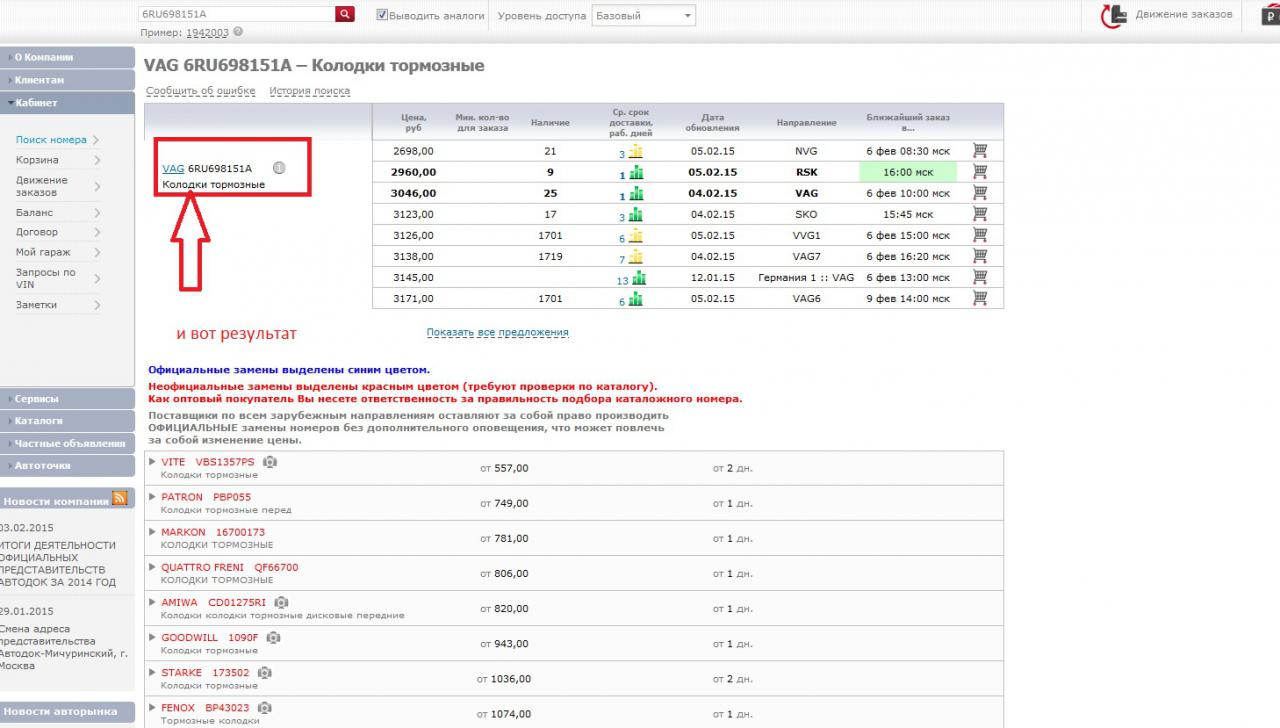
Task: Open delivery chart in the 3046,00 row
Action: click(x=636, y=194)
